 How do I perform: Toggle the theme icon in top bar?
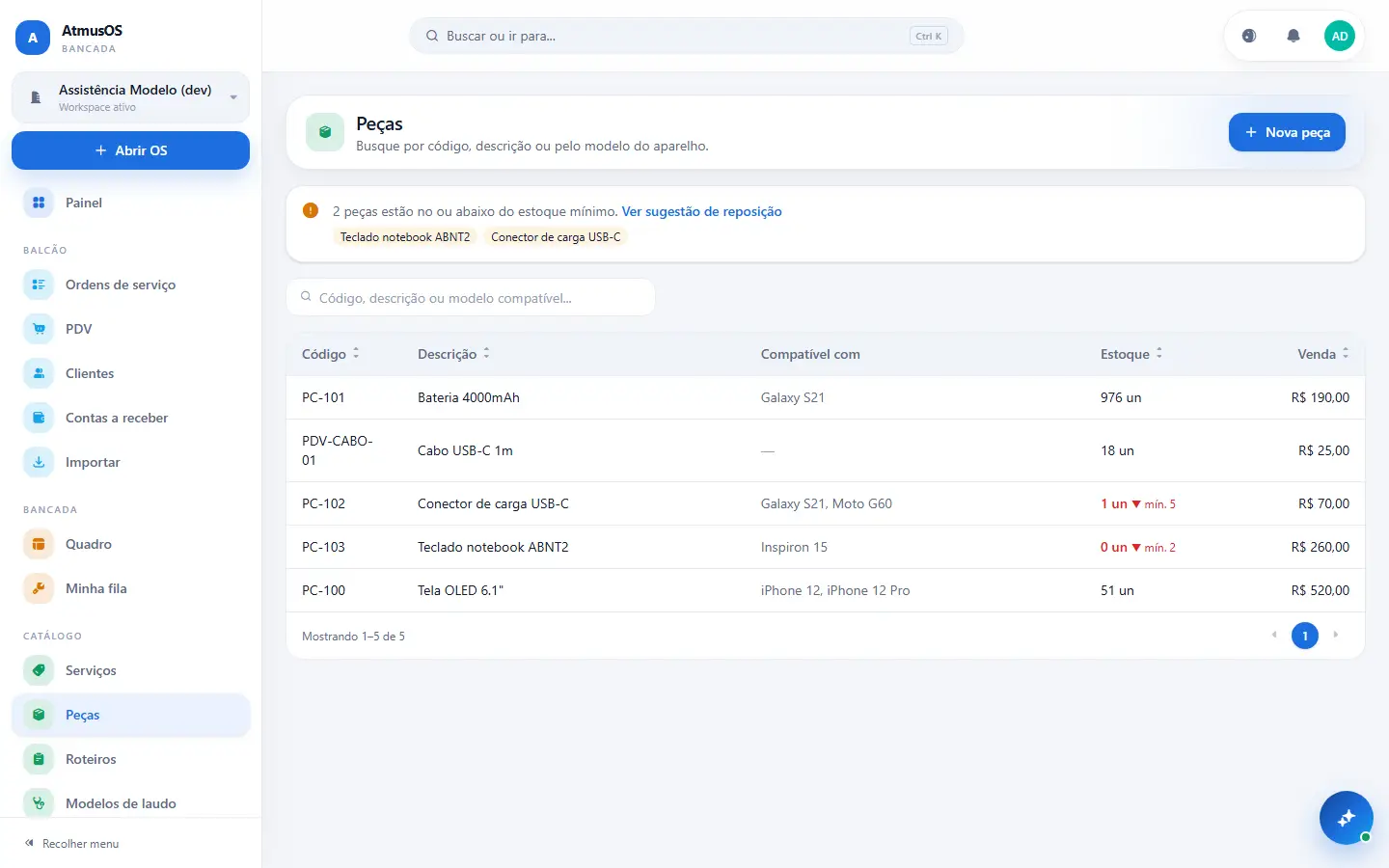(1249, 36)
